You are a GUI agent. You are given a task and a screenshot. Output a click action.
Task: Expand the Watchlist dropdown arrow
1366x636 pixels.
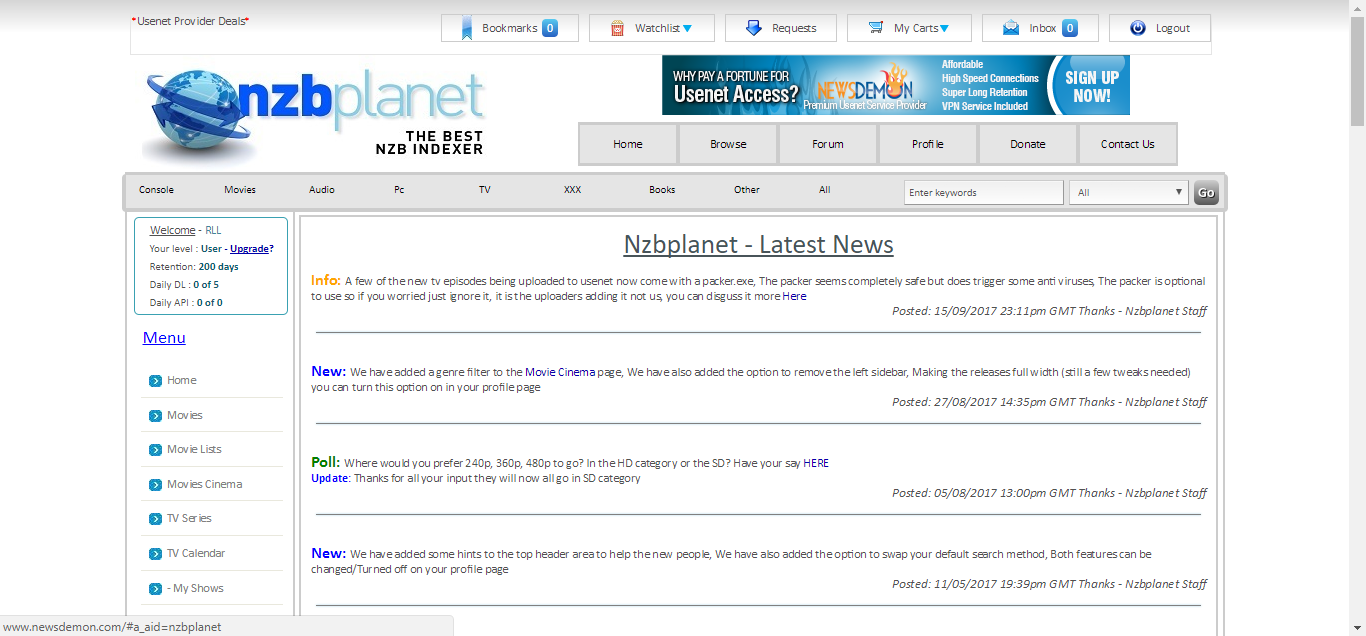point(687,28)
